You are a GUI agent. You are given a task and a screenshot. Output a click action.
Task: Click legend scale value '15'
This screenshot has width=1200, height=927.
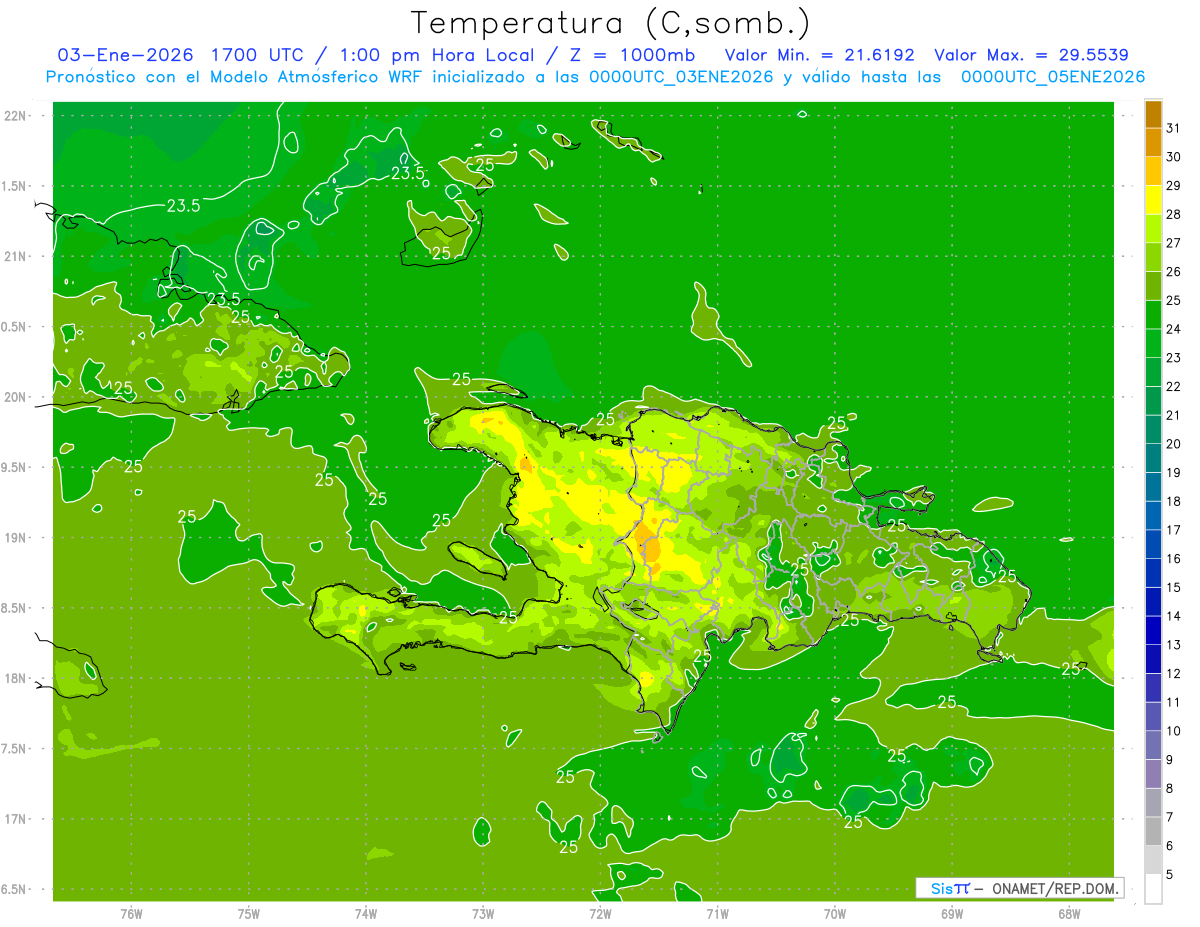(1173, 588)
